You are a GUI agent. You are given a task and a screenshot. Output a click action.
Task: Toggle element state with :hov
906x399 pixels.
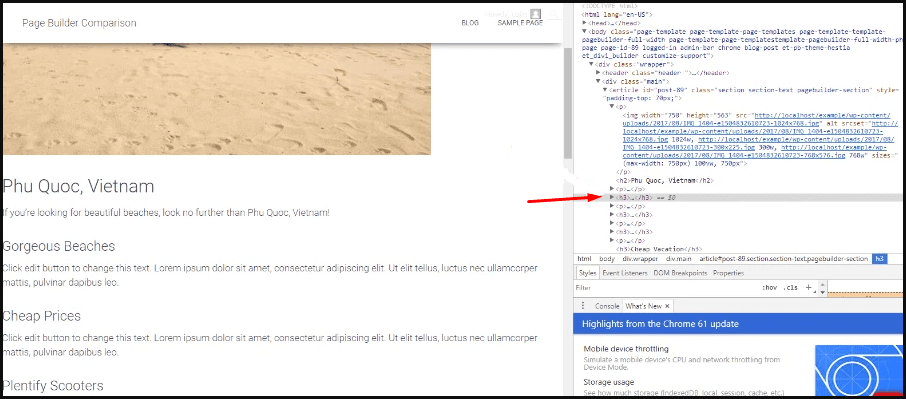(770, 288)
